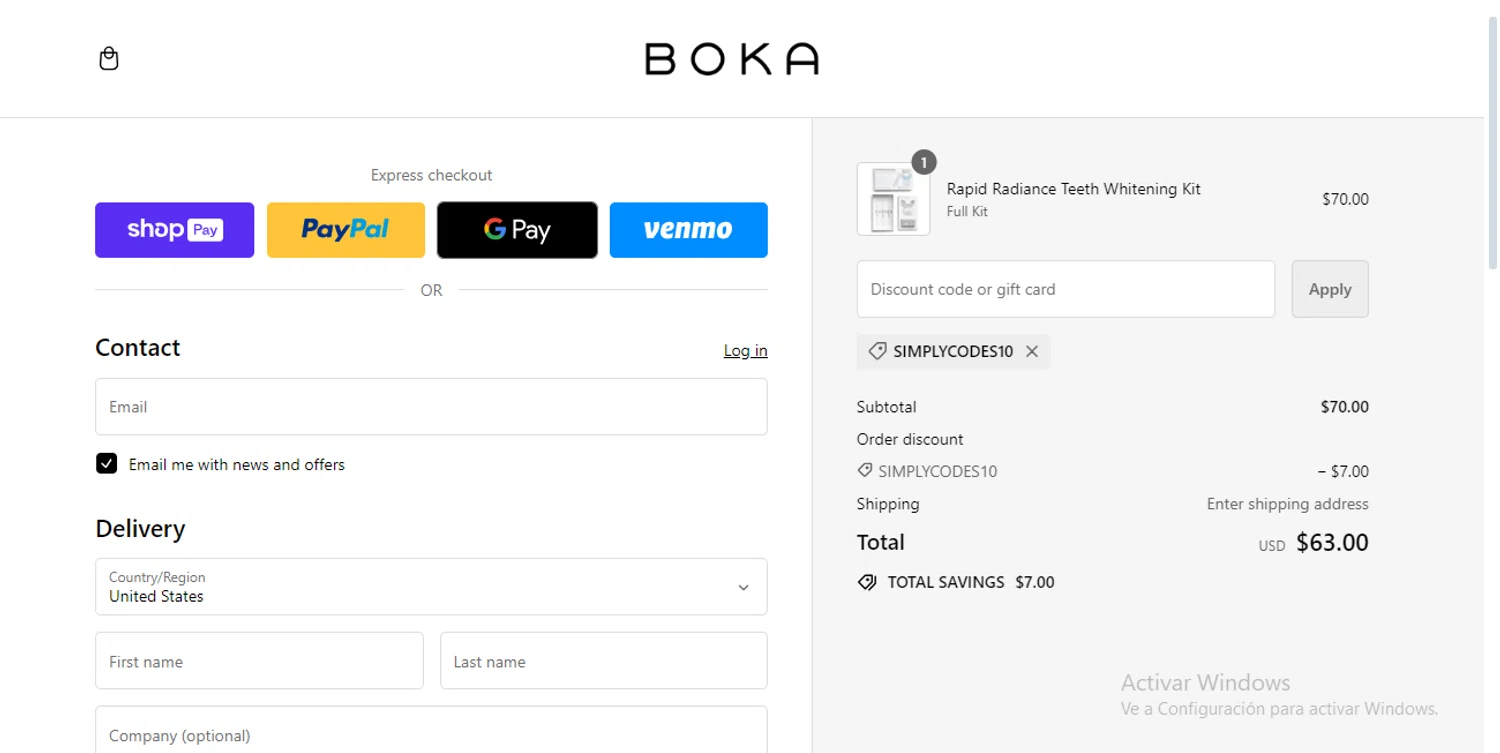Focus the First name field
Image resolution: width=1500 pixels, height=753 pixels.
click(259, 660)
